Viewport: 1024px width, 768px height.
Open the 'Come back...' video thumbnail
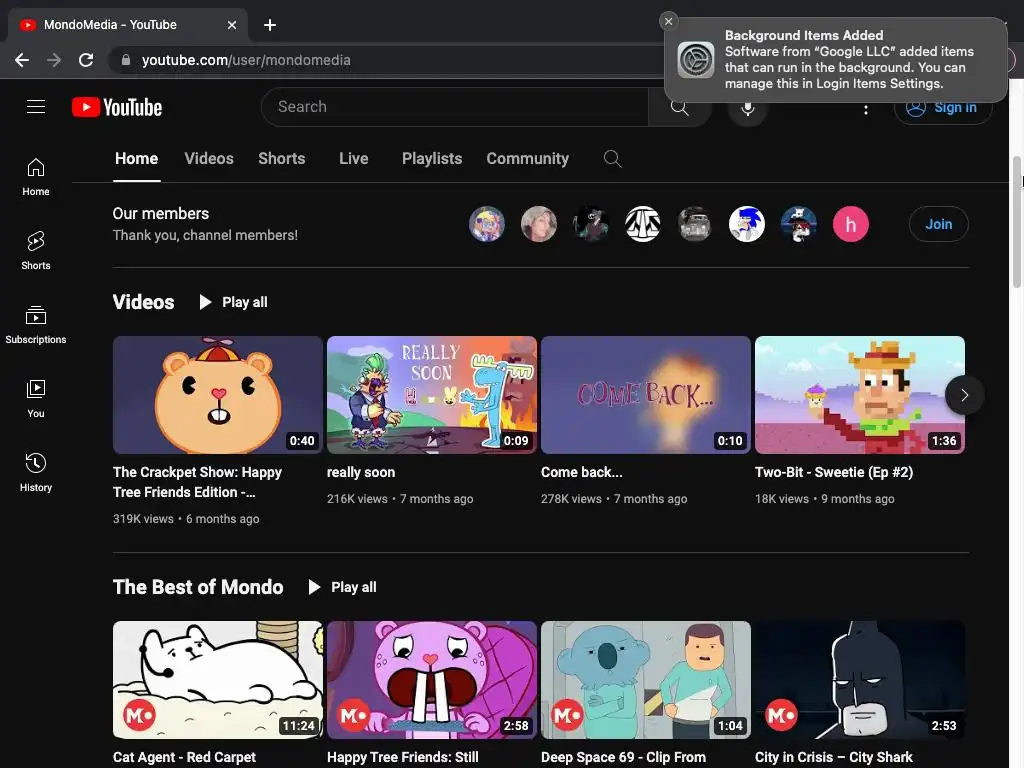(646, 394)
